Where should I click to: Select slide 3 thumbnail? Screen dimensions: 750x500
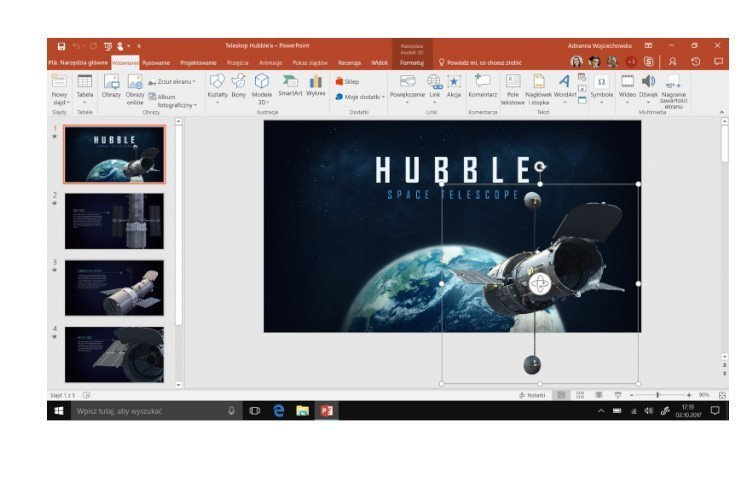[x=114, y=288]
